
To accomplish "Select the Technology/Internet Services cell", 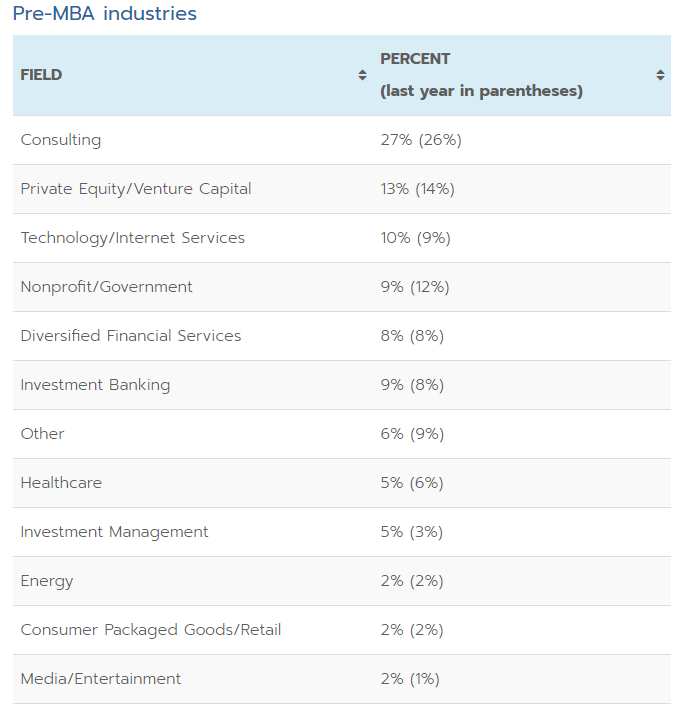I will pyautogui.click(x=133, y=238).
